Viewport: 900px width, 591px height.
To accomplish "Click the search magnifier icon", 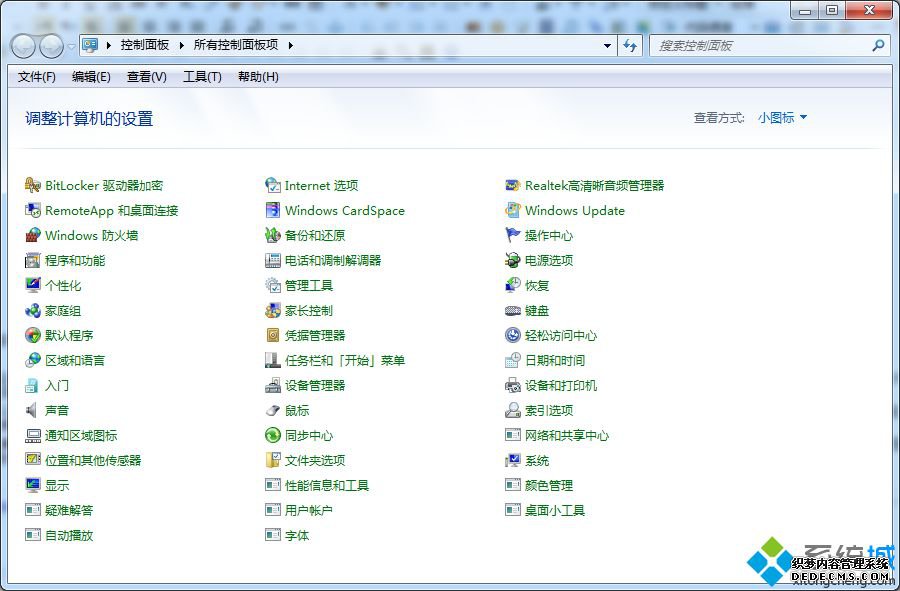I will pyautogui.click(x=878, y=45).
